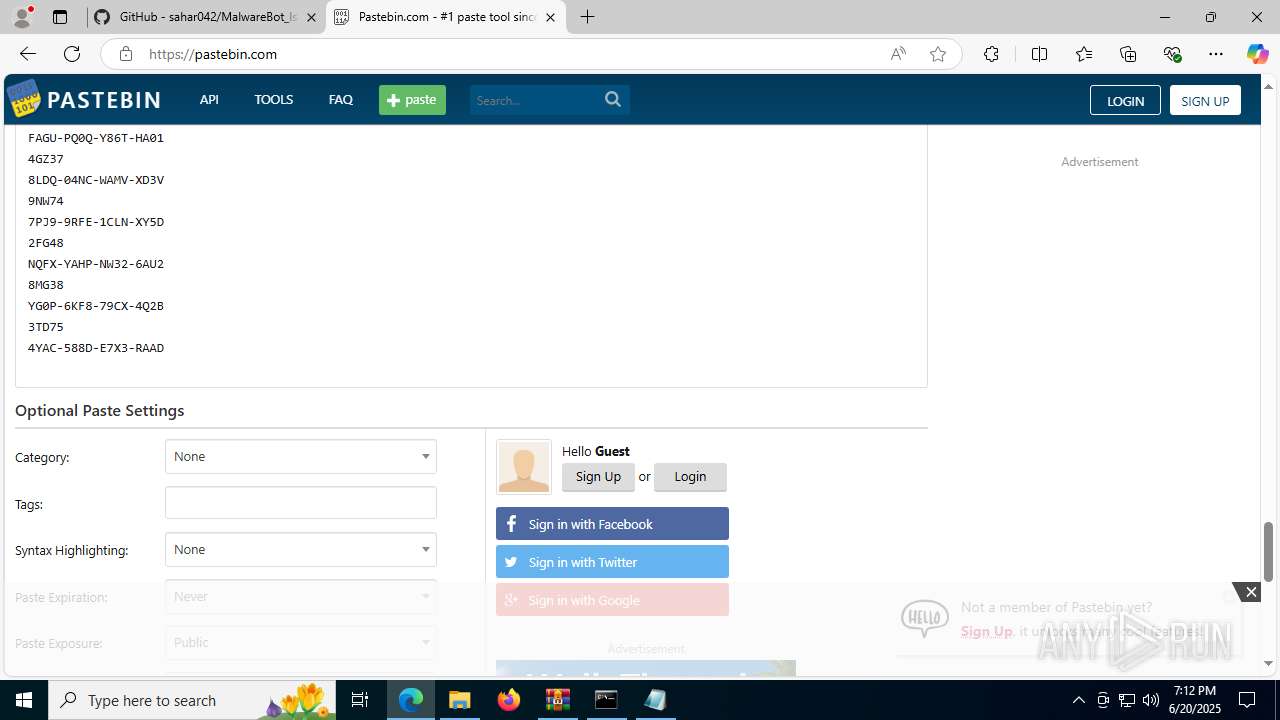Screen dimensions: 1280x720
Task: Sign in with Facebook button
Action: tap(612, 524)
